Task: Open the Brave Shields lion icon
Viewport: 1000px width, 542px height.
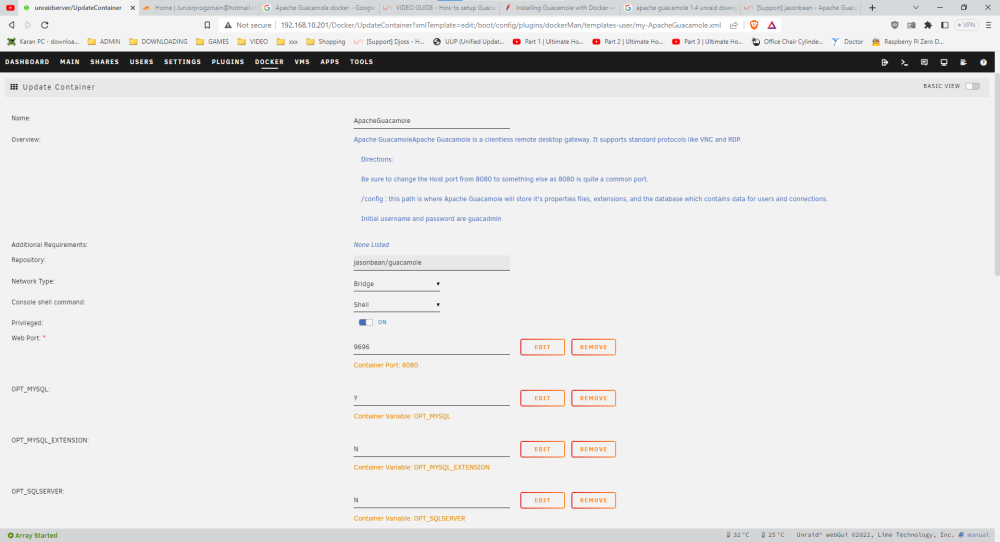Action: coord(754,25)
